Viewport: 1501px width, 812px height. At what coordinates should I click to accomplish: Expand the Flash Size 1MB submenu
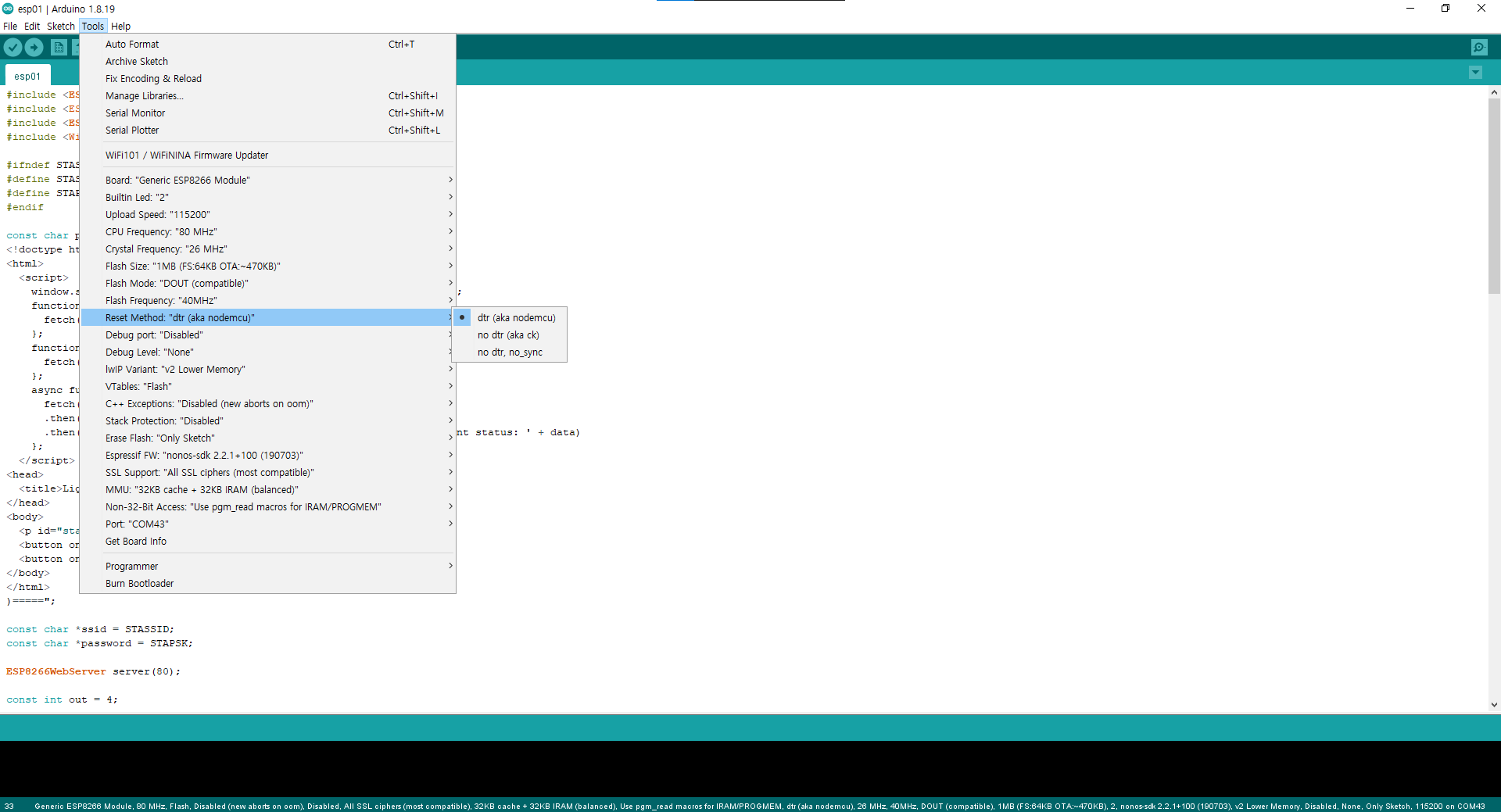[267, 266]
